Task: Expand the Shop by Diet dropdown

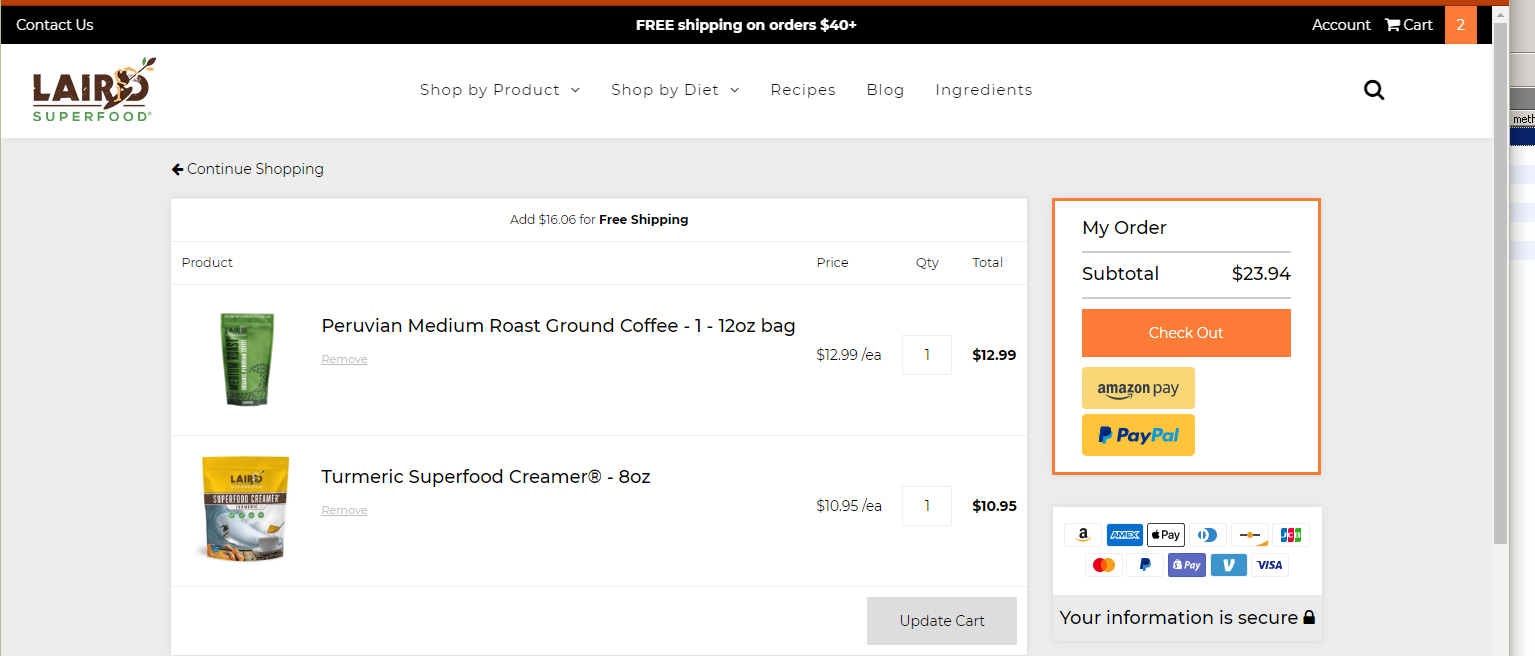Action: click(x=675, y=90)
